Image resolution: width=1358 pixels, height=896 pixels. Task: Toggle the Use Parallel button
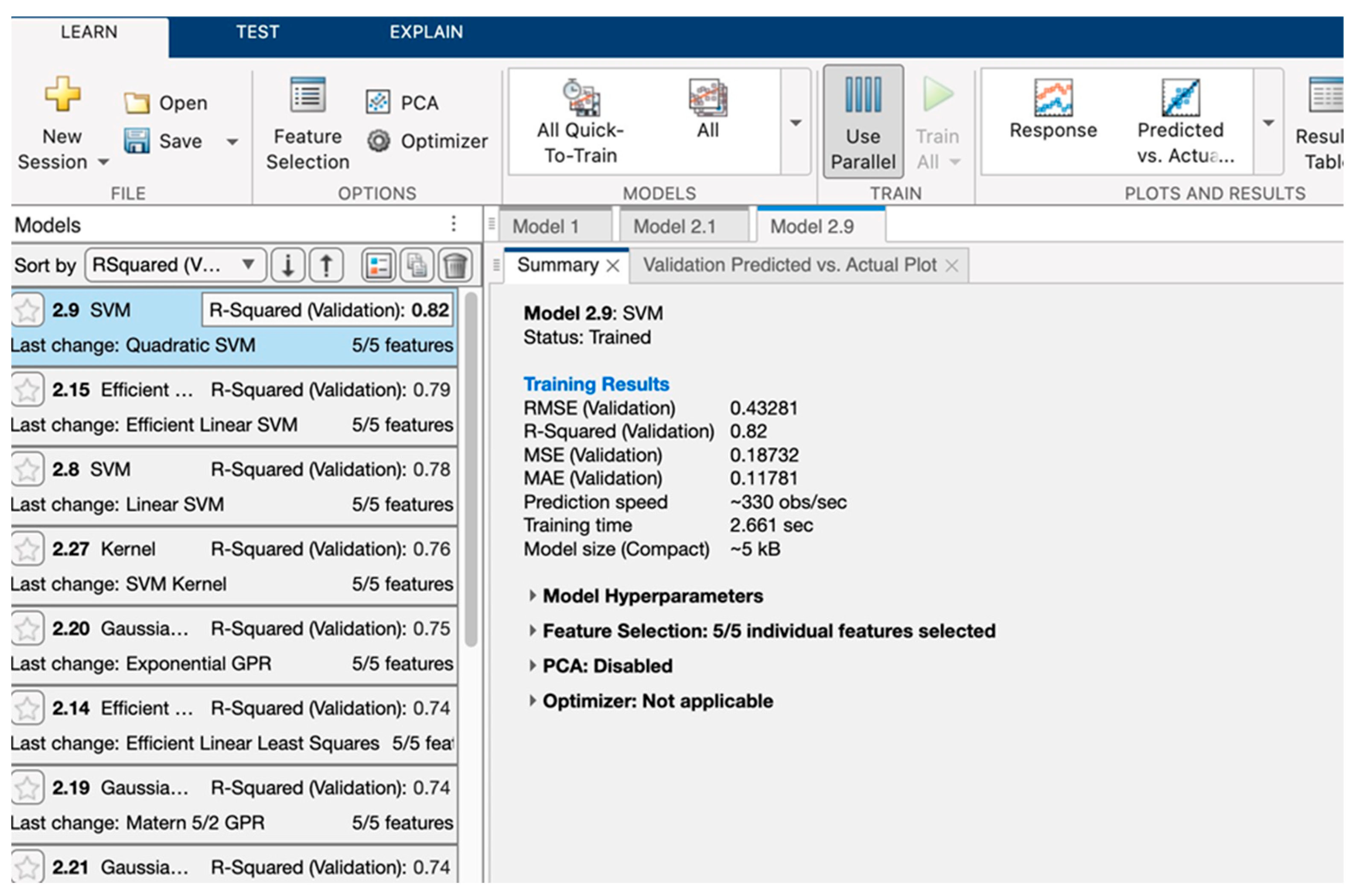coord(863,123)
